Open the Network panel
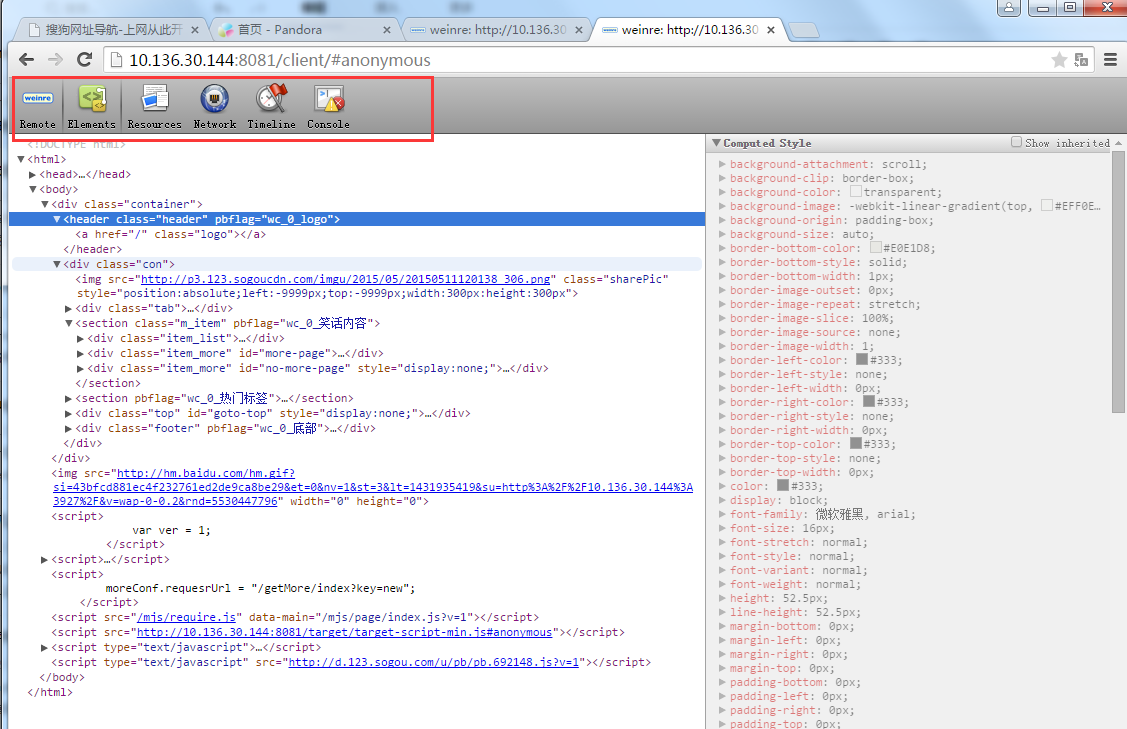The height and width of the screenshot is (729, 1127). point(214,106)
